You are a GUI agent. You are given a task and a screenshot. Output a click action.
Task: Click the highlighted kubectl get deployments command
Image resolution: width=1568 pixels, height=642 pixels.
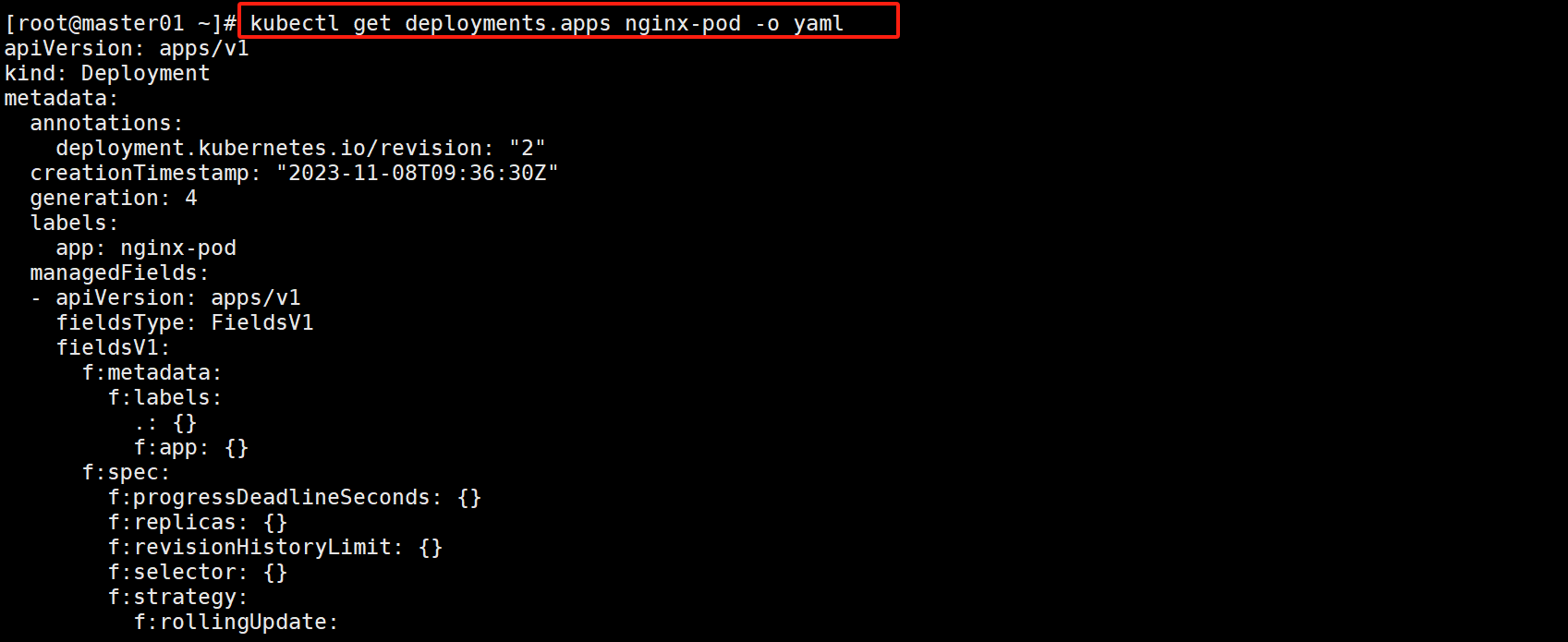pos(546,23)
